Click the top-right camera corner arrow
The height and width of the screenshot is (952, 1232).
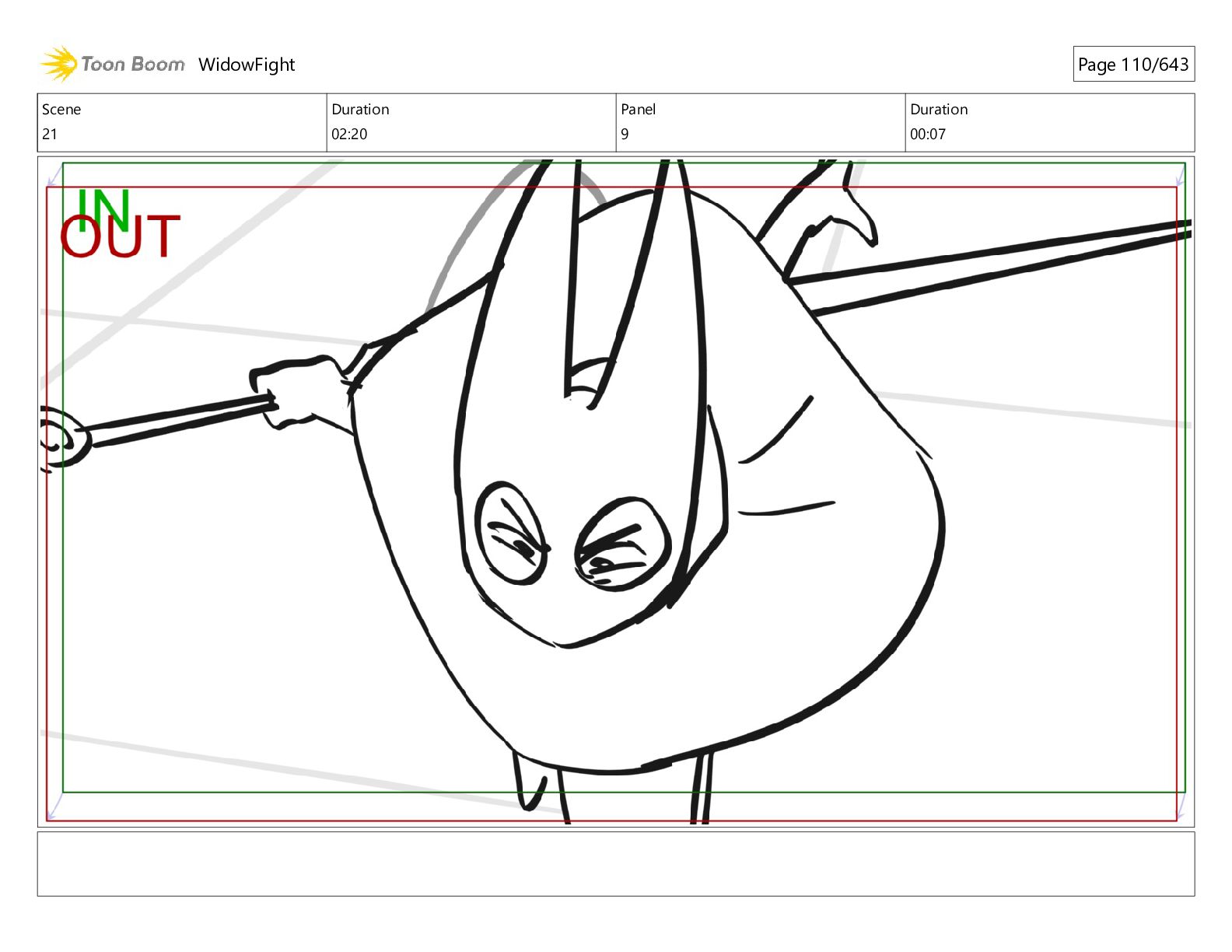(1180, 175)
